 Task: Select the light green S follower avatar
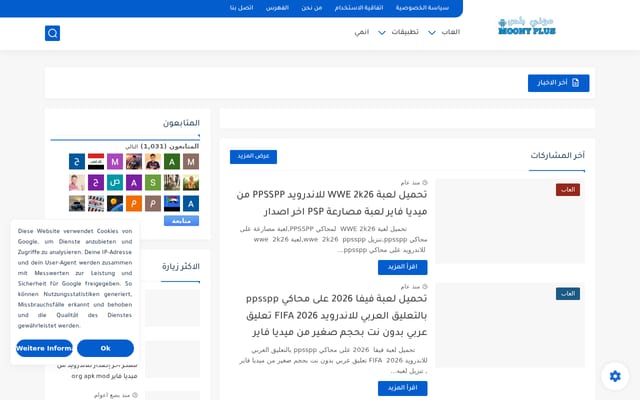[x=153, y=183]
